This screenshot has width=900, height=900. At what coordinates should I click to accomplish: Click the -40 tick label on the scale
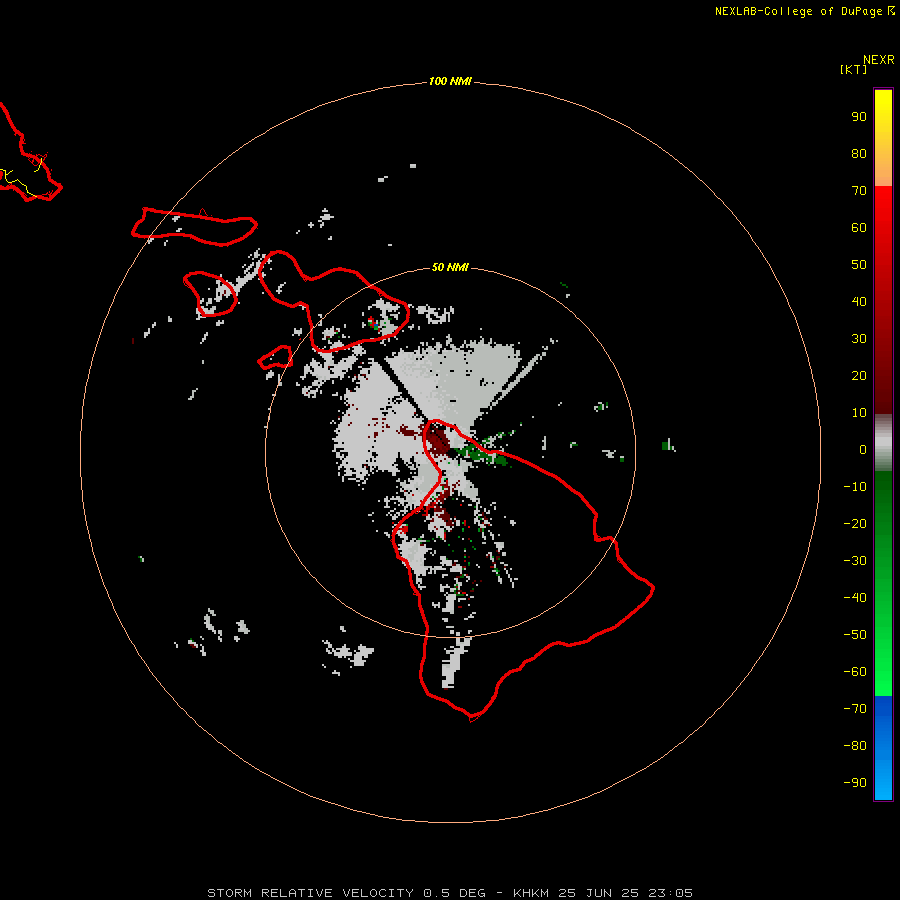click(x=855, y=598)
